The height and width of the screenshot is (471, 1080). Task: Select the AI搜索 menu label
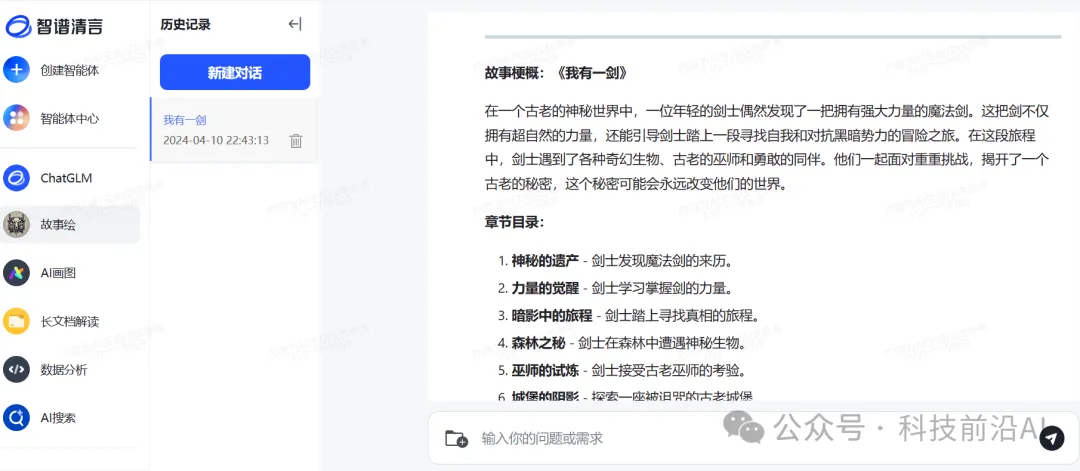click(x=58, y=418)
